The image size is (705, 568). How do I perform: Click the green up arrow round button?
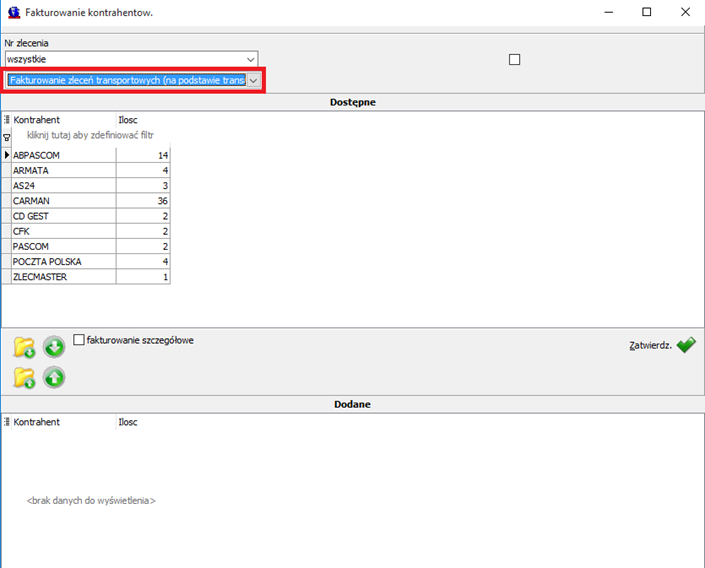pos(54,378)
